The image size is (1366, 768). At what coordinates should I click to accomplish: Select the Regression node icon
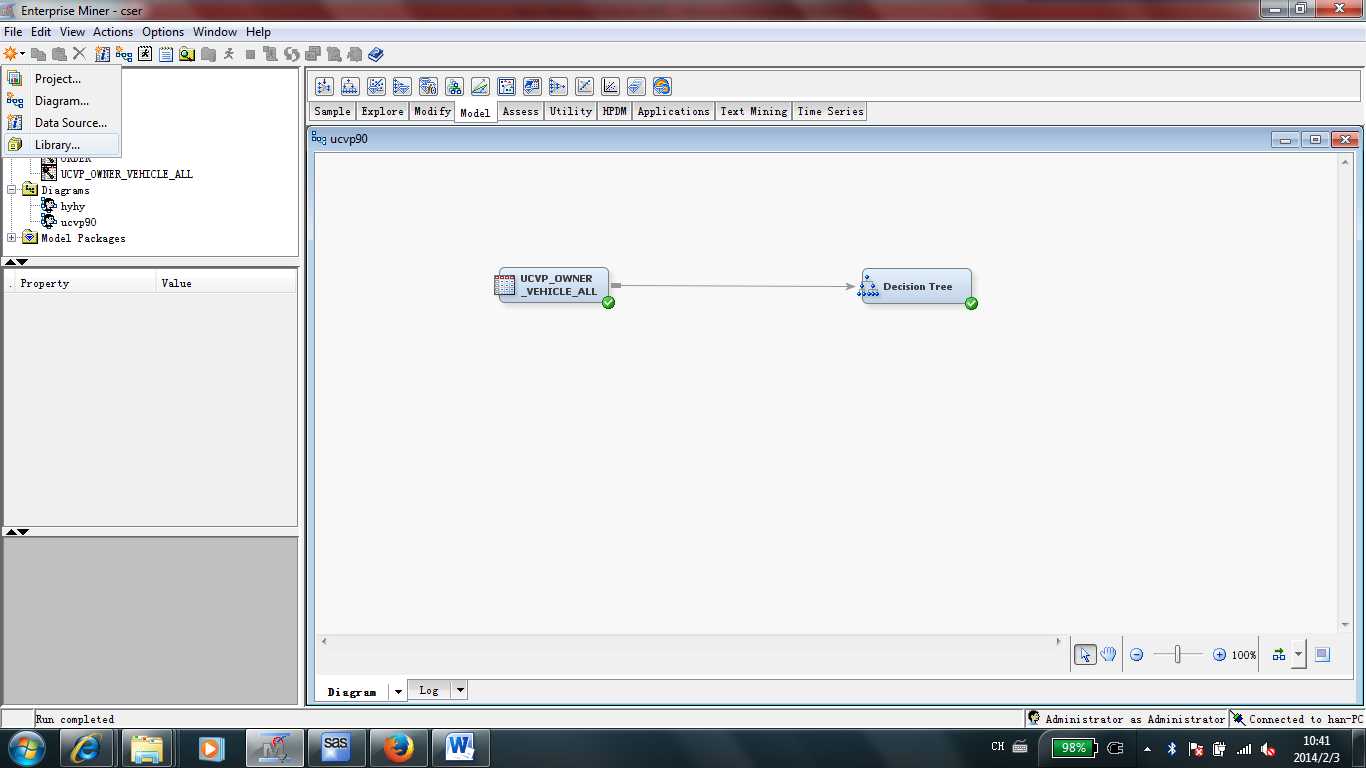pos(610,87)
